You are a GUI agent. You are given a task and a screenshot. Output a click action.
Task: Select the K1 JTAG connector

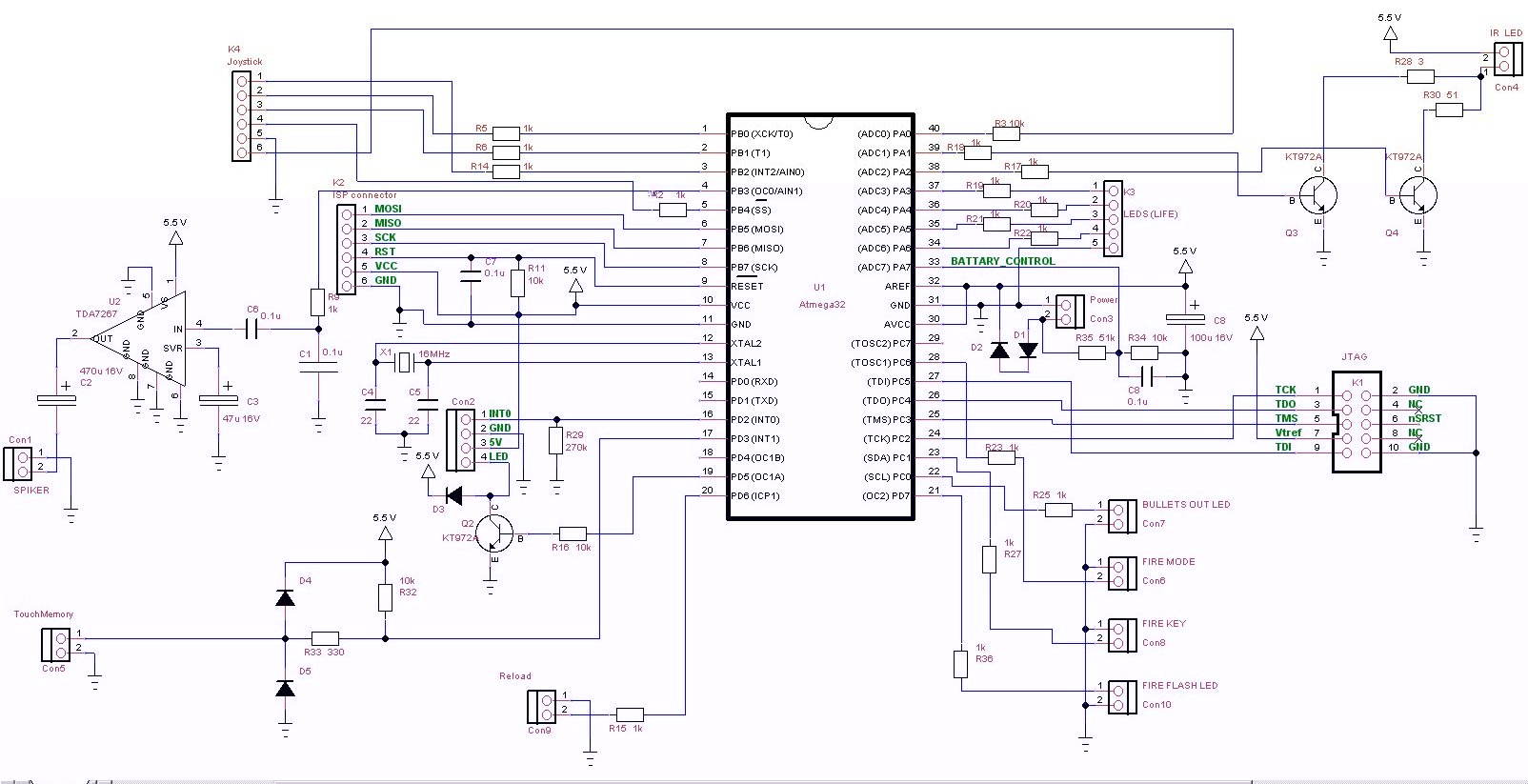(x=1356, y=423)
